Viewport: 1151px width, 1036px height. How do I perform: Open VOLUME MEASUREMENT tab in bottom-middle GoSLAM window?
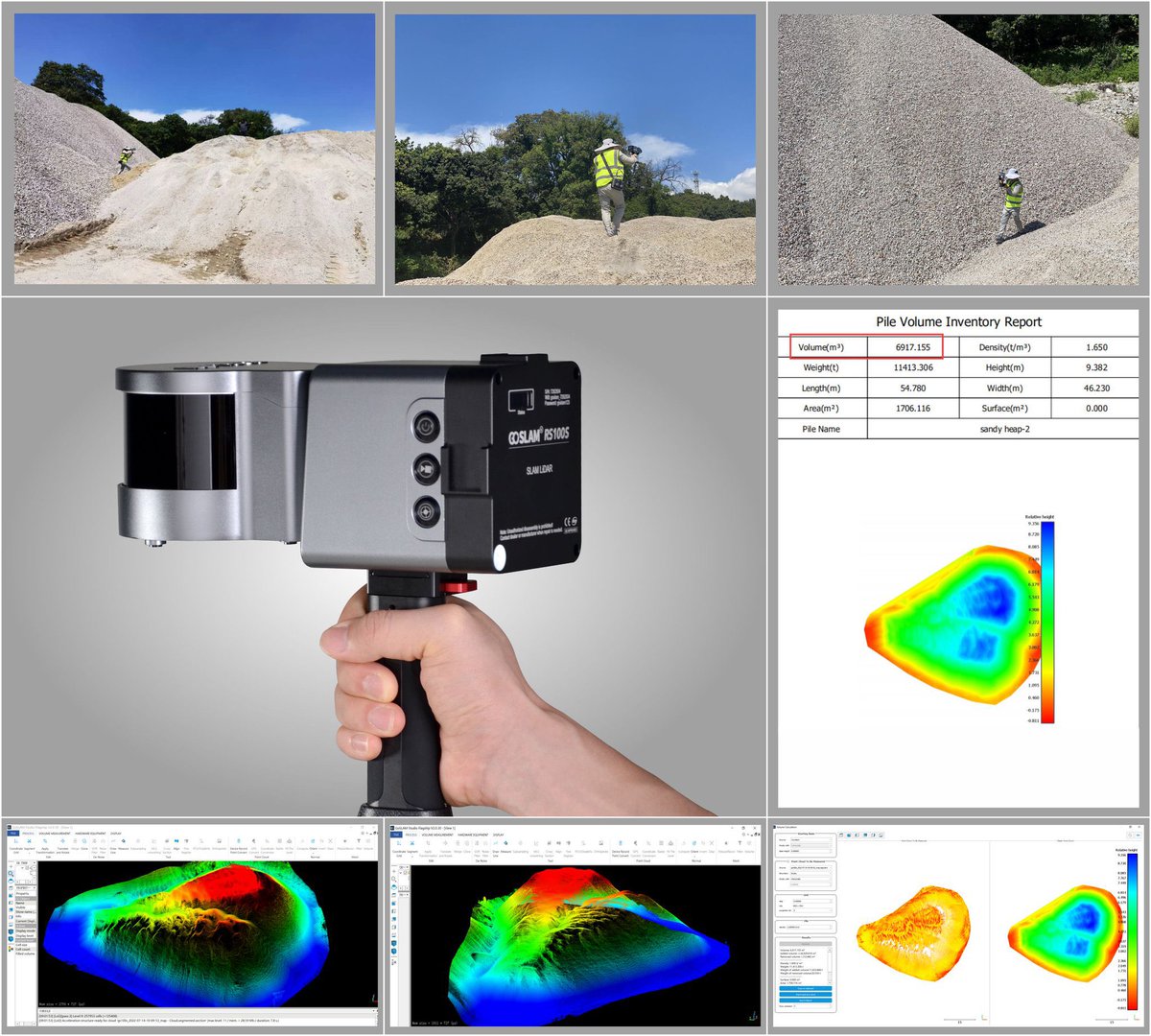pyautogui.click(x=436, y=835)
